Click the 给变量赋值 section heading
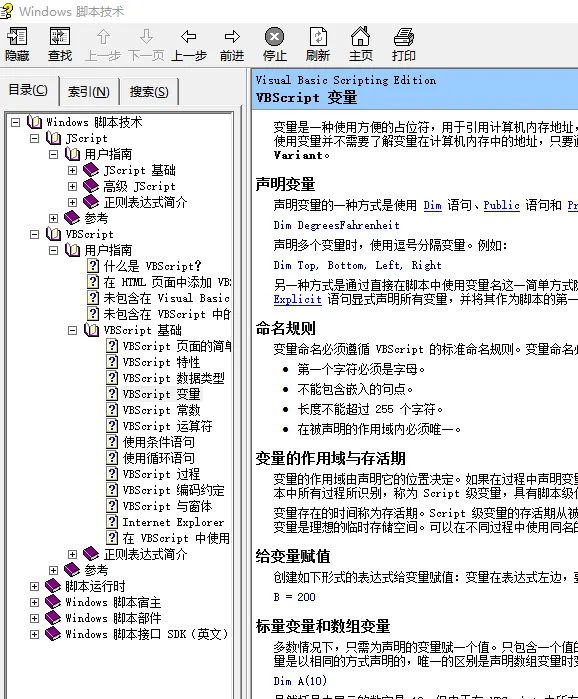Viewport: 578px width, 699px height. pyautogui.click(x=293, y=556)
